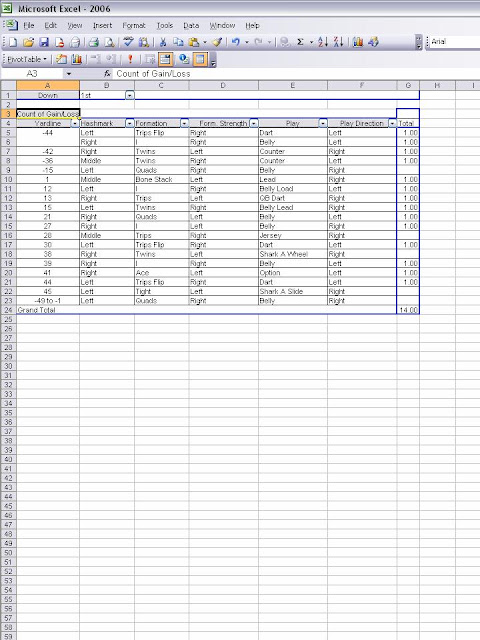Image resolution: width=480 pixels, height=640 pixels.
Task: Click the formula bar showing Count of Gain/Loss
Action: click(296, 74)
